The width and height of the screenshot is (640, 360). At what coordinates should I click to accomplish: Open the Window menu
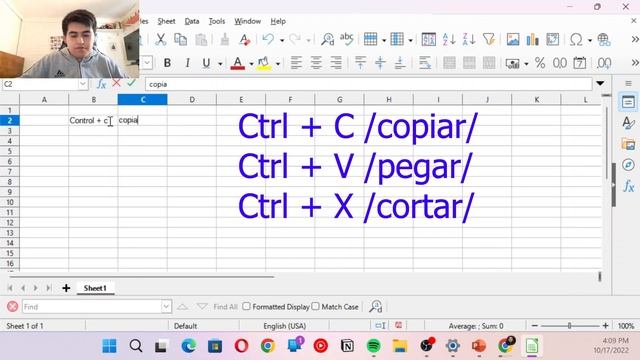click(247, 21)
